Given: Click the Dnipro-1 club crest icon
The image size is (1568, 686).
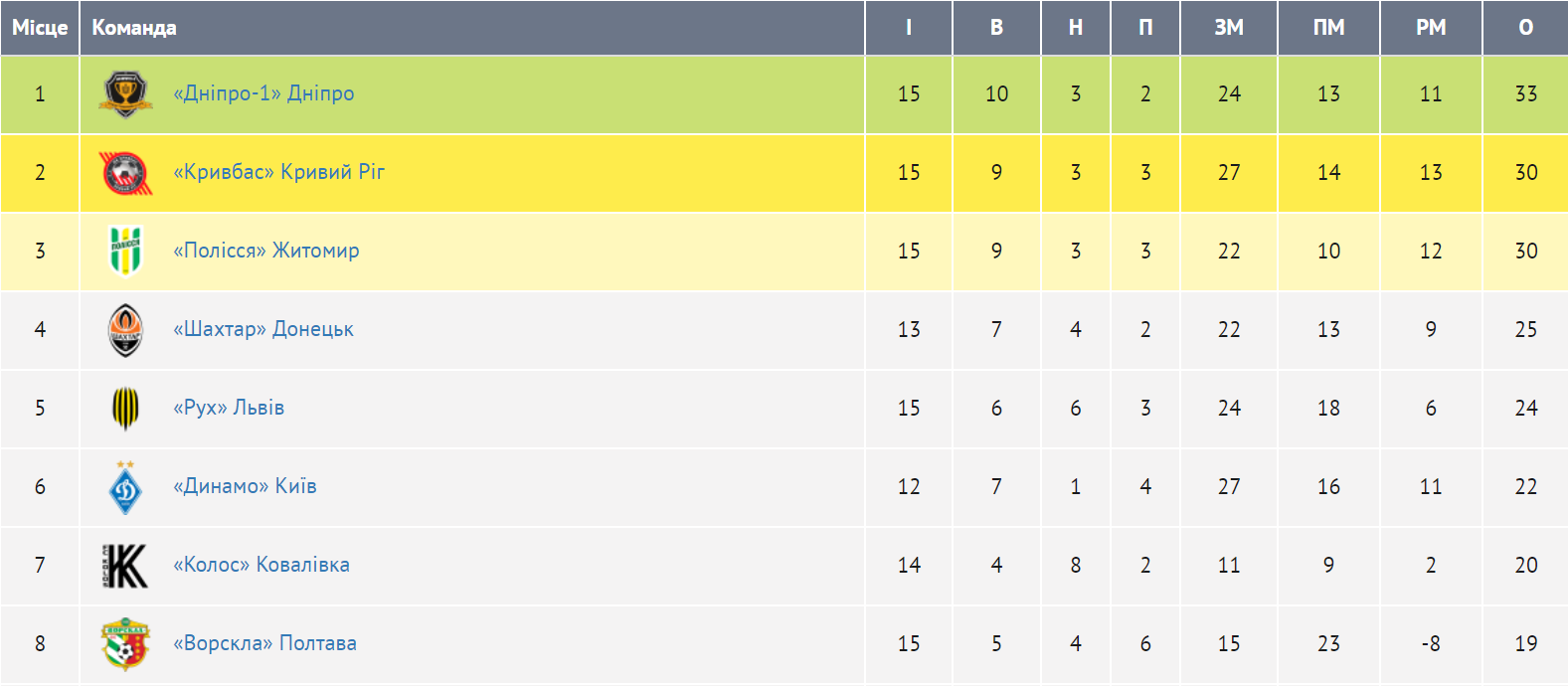Looking at the screenshot, I should [x=125, y=94].
